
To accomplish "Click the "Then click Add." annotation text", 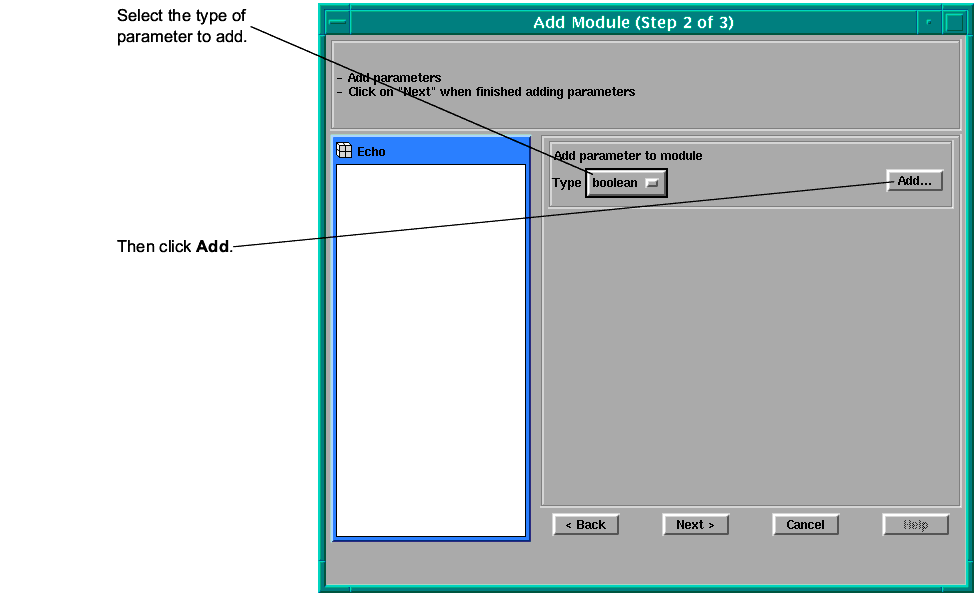I will click(x=174, y=246).
